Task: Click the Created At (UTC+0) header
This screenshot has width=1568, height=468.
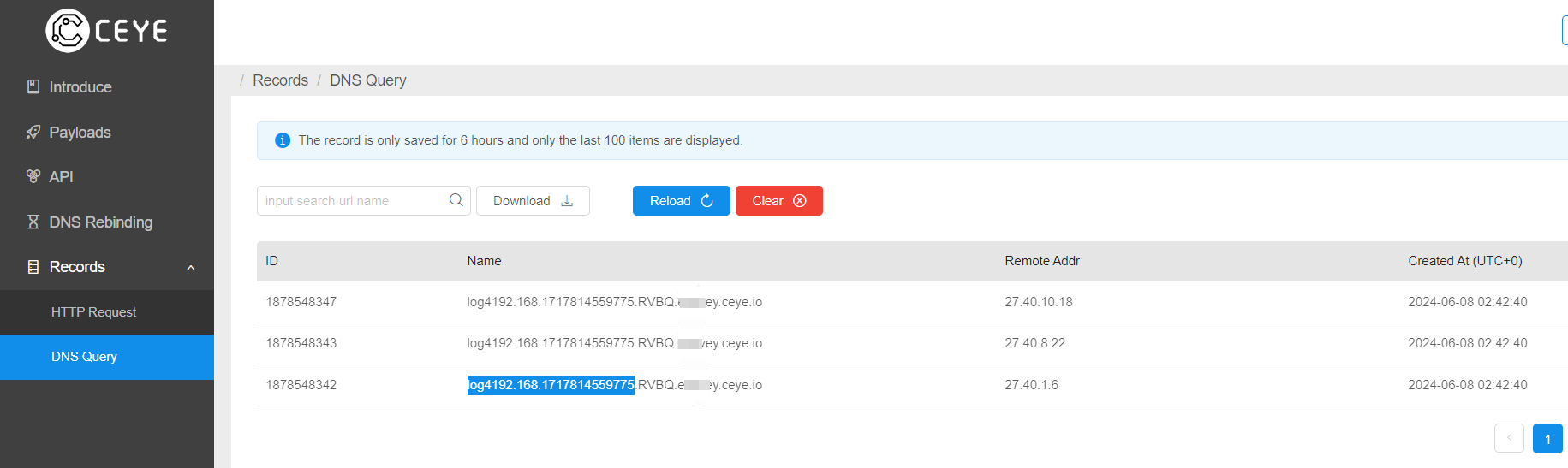Action: [1465, 261]
